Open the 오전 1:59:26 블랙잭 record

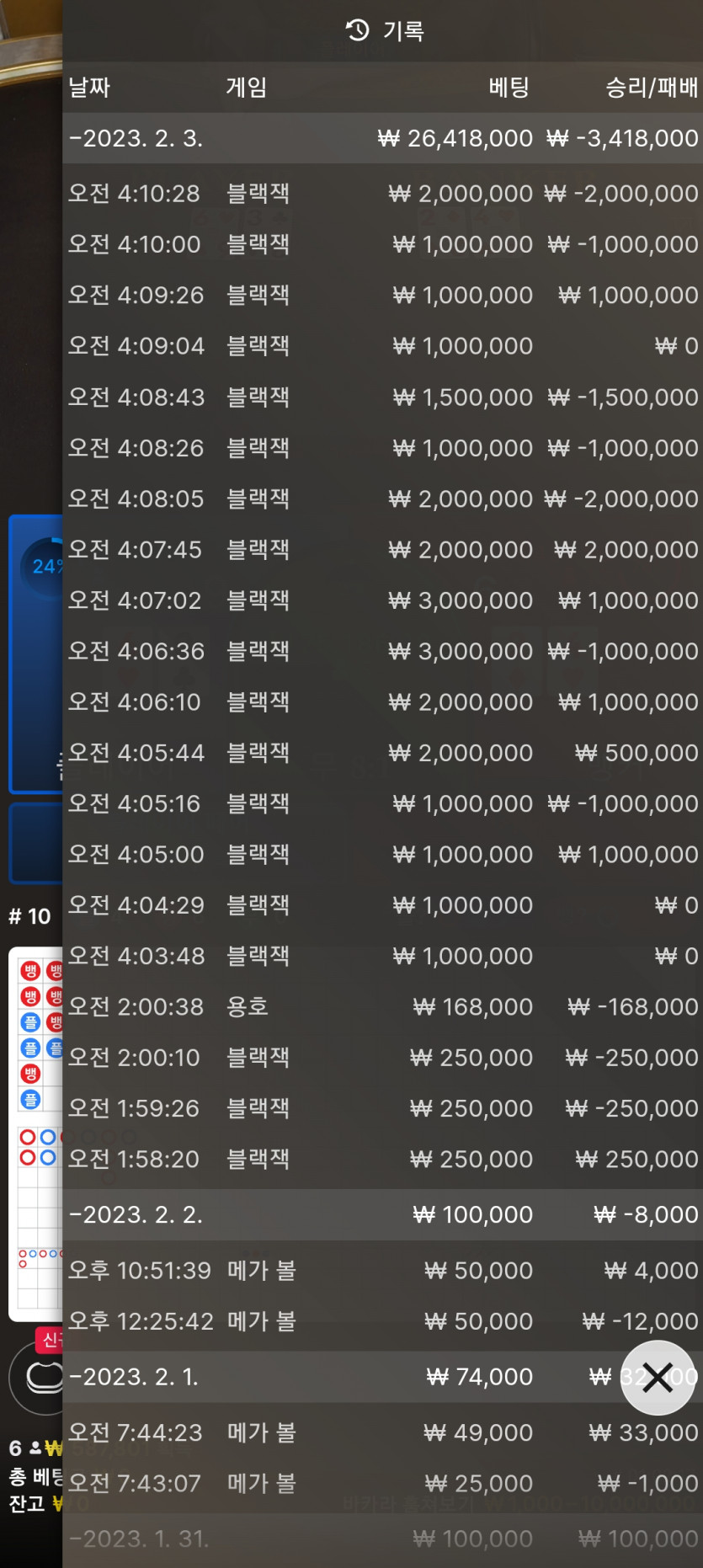coord(382,1108)
